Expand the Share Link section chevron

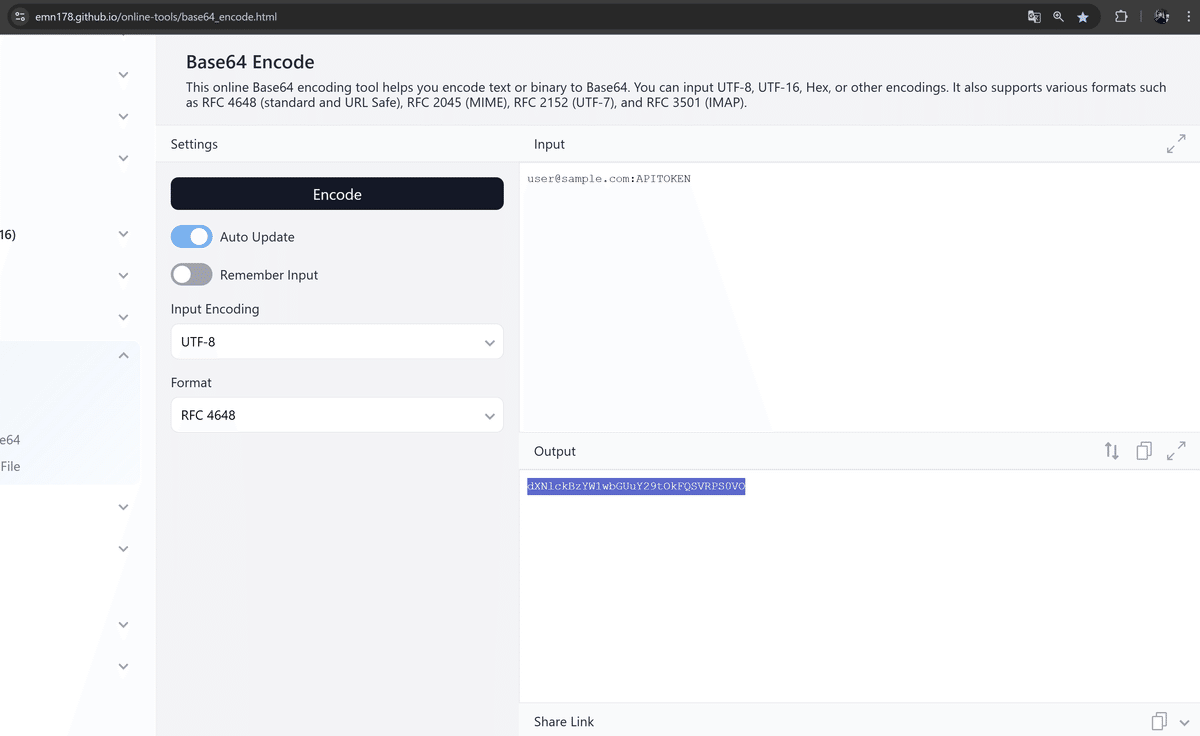click(1184, 722)
